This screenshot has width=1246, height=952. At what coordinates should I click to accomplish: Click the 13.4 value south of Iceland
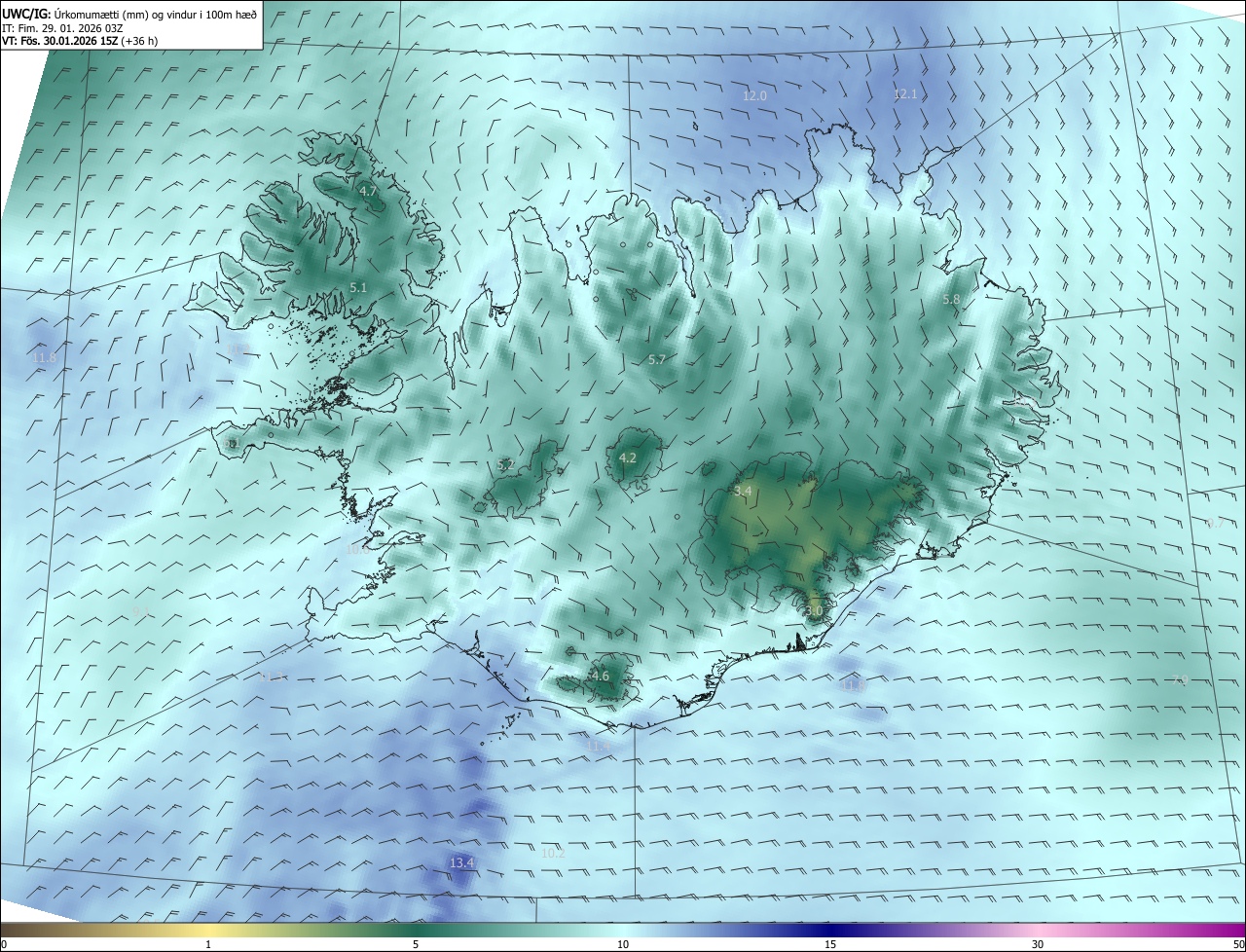(x=461, y=862)
